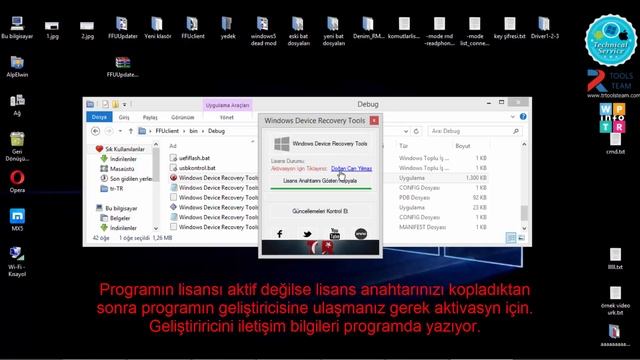Open the Yeni klasör desktop folder

(x=158, y=28)
